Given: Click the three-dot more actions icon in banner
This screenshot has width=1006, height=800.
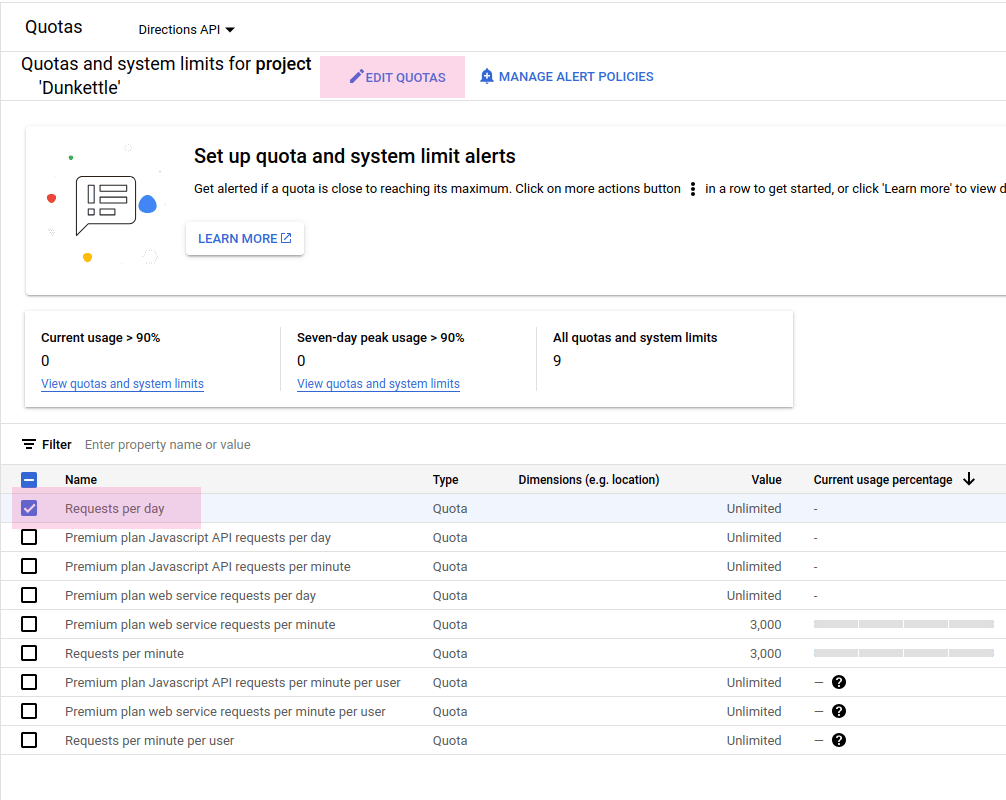Looking at the screenshot, I should [692, 189].
